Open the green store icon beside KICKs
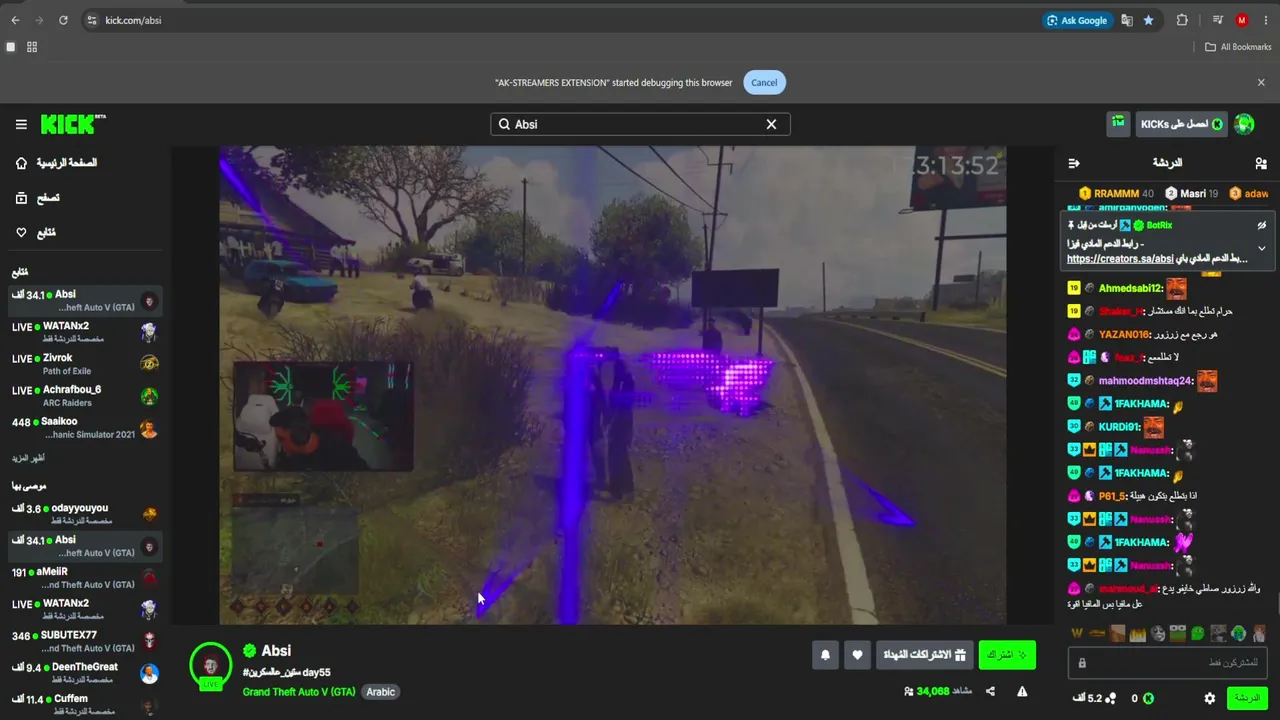The height and width of the screenshot is (720, 1280). pos(1118,124)
